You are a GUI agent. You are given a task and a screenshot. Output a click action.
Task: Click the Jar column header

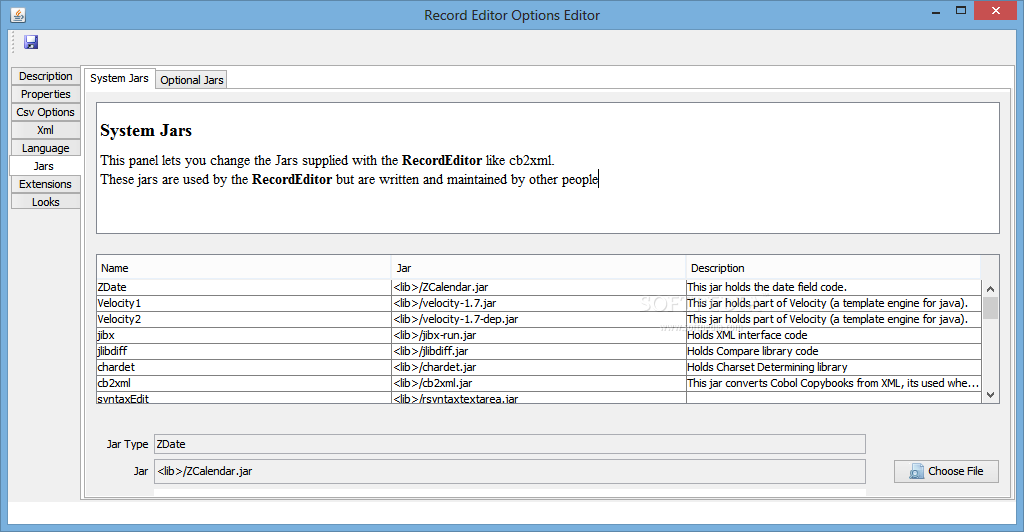click(539, 268)
